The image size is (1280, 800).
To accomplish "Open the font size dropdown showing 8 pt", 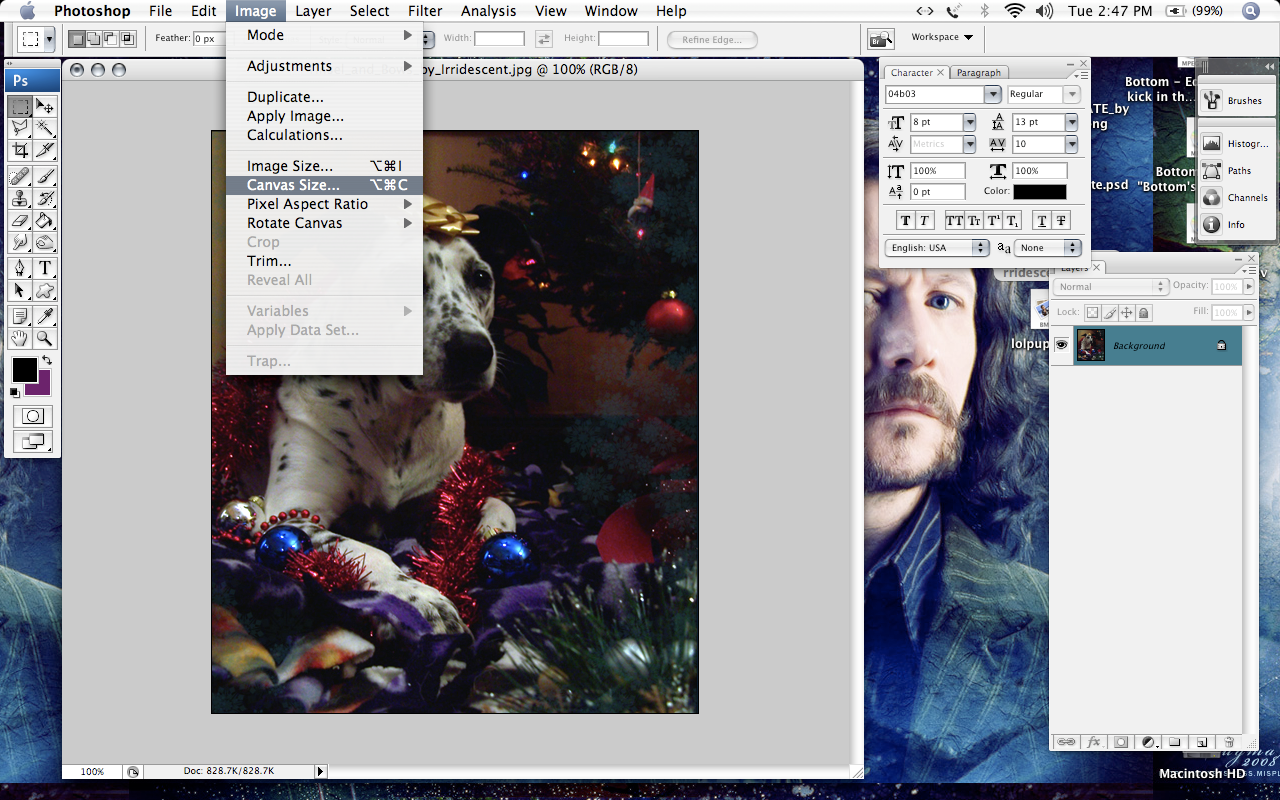I will point(969,122).
